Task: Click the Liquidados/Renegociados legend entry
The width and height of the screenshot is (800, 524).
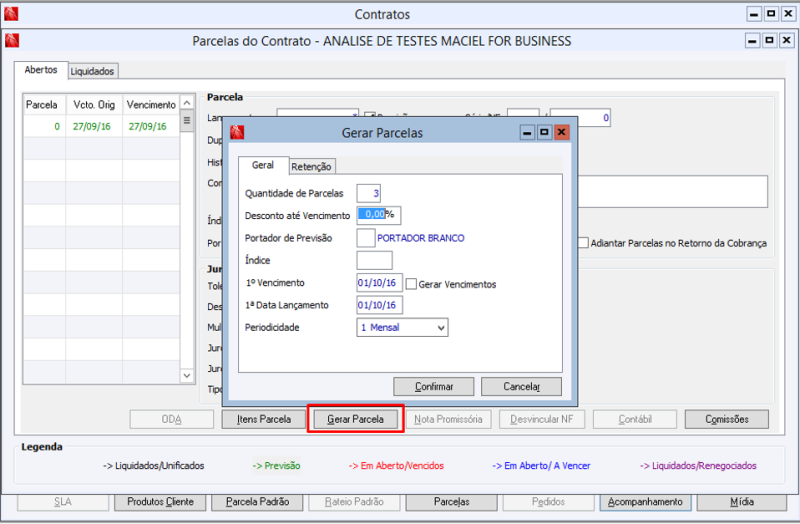Action: click(698, 466)
